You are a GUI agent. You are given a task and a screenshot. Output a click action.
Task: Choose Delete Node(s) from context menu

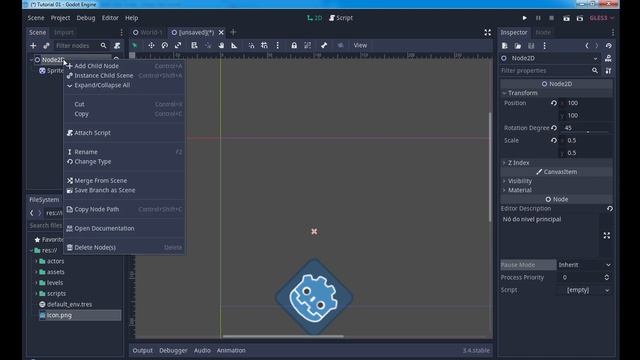(x=124, y=247)
